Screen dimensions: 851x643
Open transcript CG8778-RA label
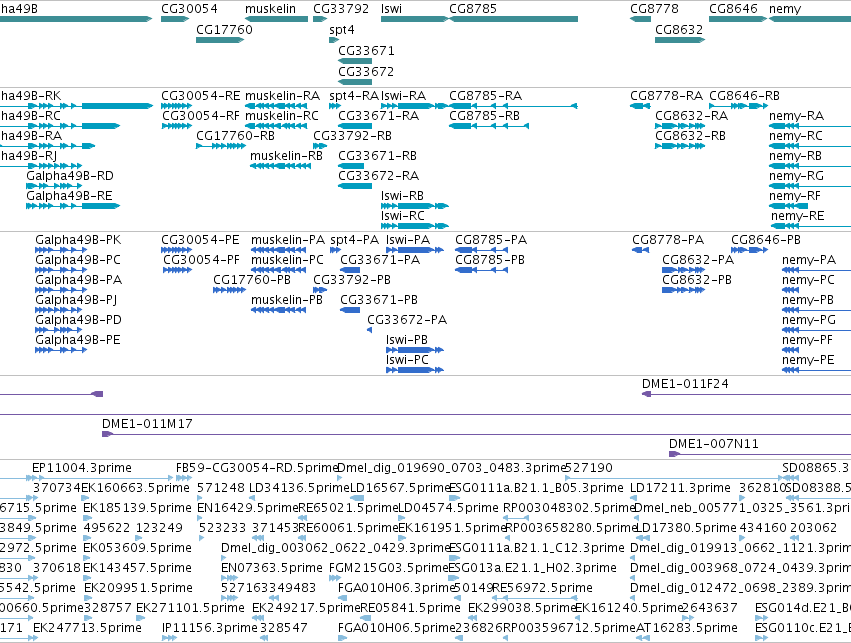tap(666, 96)
